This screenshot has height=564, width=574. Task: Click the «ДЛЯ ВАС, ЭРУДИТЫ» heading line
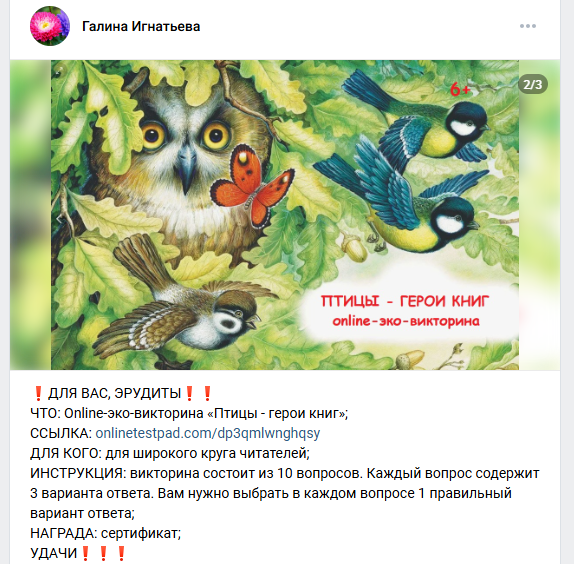[122, 393]
